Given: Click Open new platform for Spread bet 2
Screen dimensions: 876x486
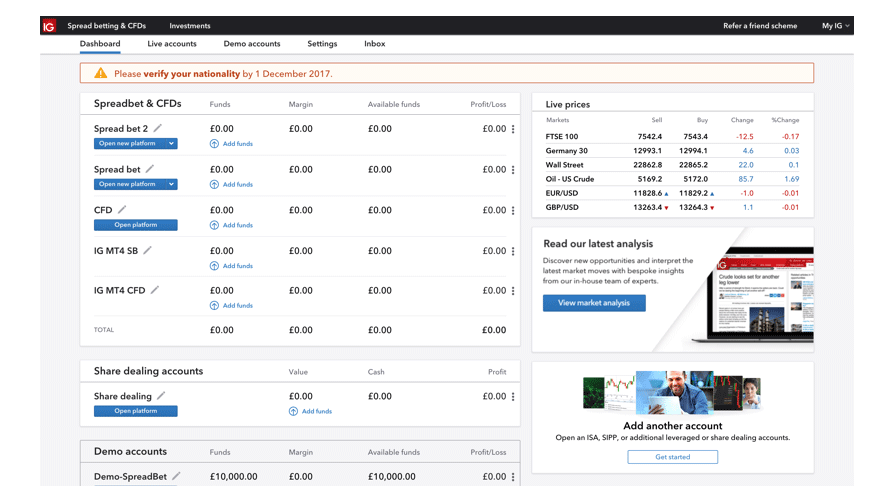Looking at the screenshot, I should coord(130,144).
